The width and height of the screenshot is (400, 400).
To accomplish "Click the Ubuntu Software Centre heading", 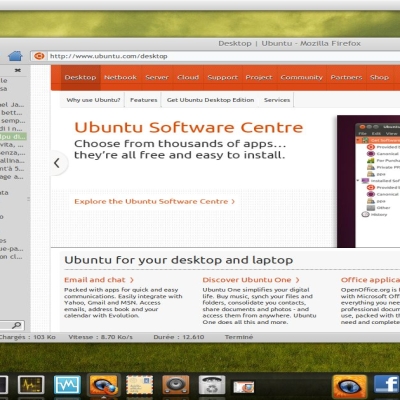I will coord(189,127).
